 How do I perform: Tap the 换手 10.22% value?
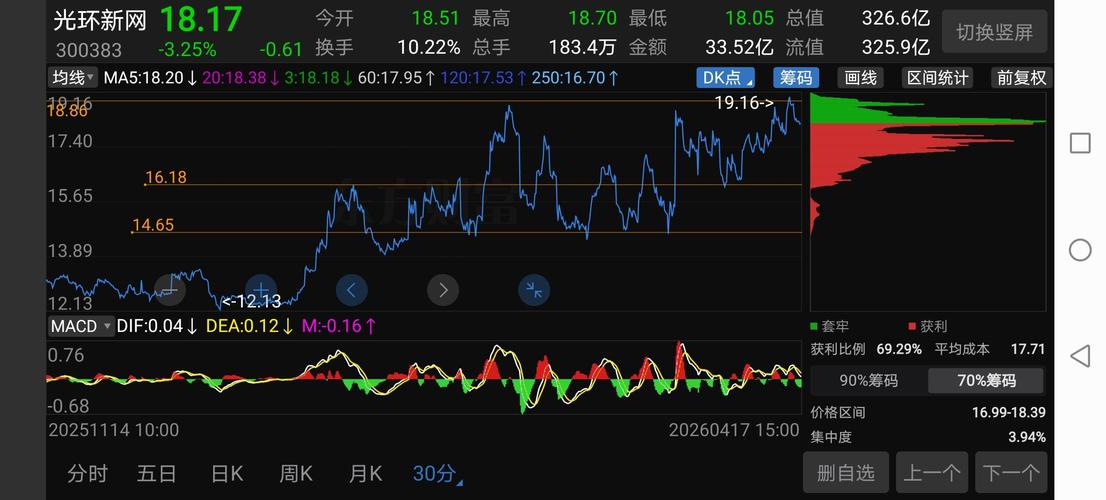click(428, 47)
